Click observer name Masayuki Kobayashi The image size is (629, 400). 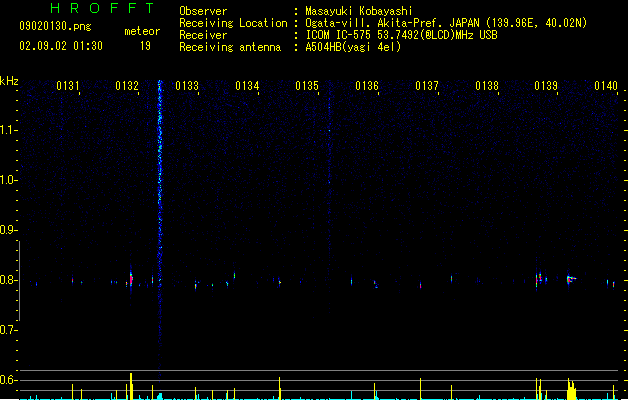(359, 11)
